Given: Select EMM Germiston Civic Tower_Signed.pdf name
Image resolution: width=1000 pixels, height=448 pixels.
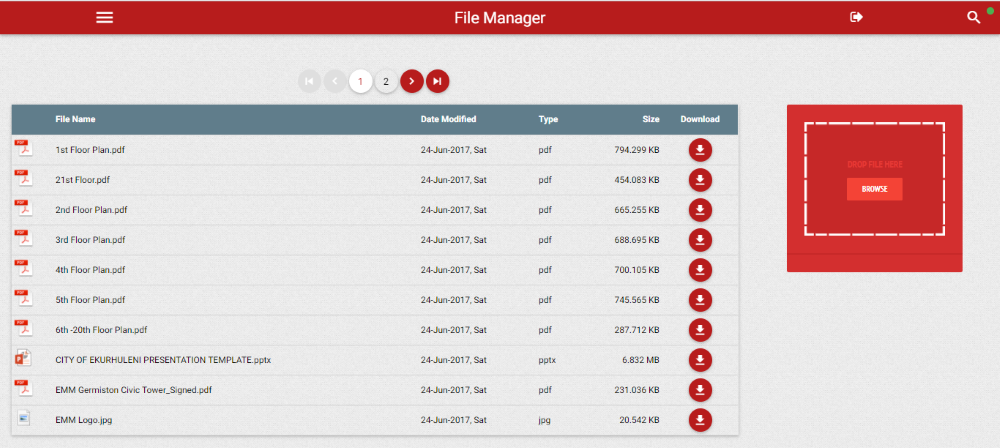Looking at the screenshot, I should tap(133, 390).
